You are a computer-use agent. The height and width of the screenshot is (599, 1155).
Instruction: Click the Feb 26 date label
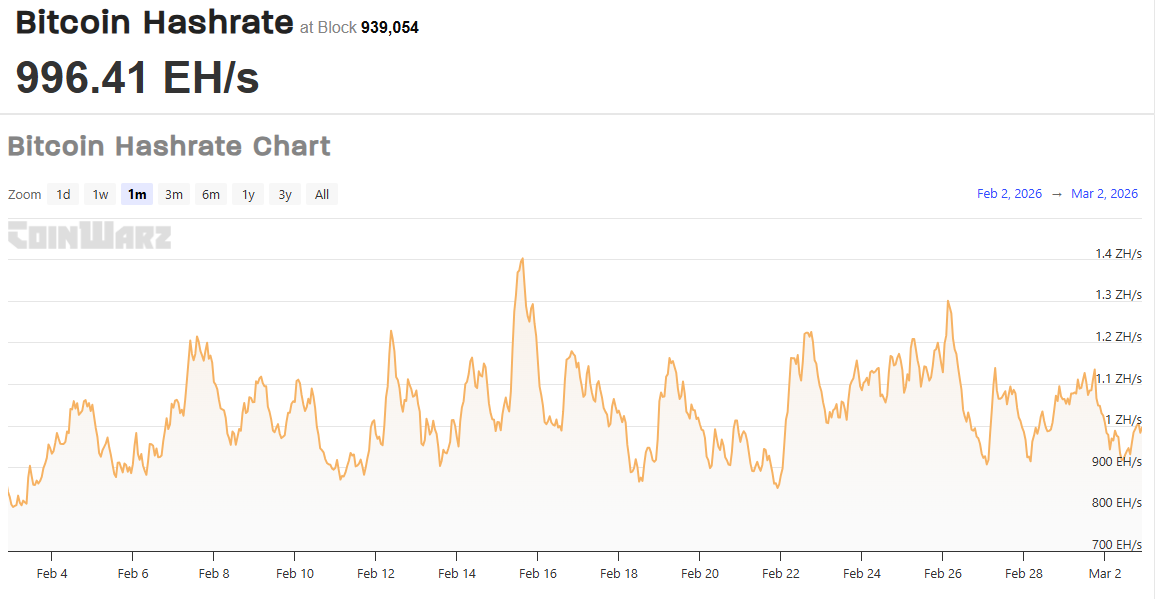(x=943, y=574)
